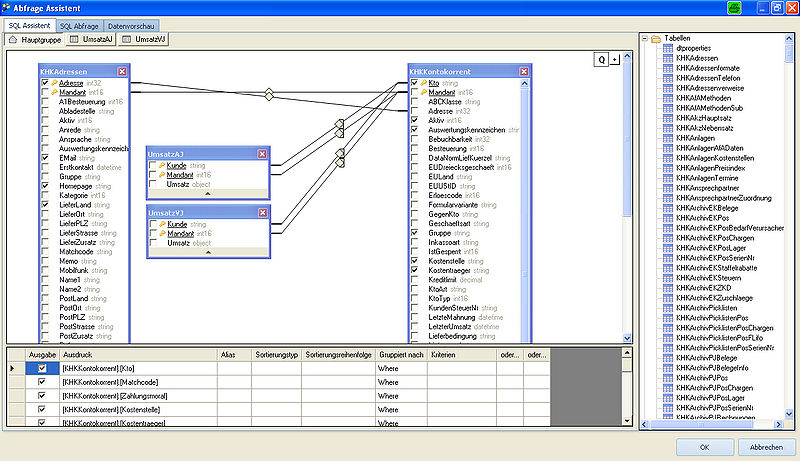The height and width of the screenshot is (461, 800).
Task: Click Alias cell of [KHKKontokorrent].[Kto] row
Action: (x=234, y=368)
